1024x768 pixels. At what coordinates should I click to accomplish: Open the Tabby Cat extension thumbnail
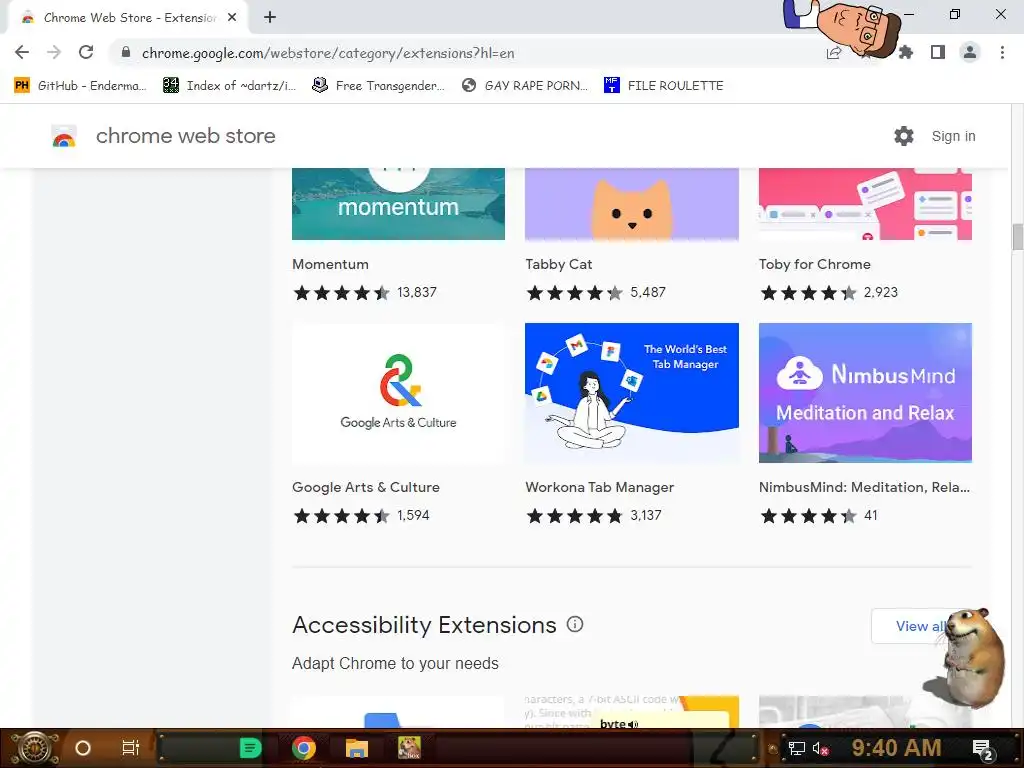632,204
